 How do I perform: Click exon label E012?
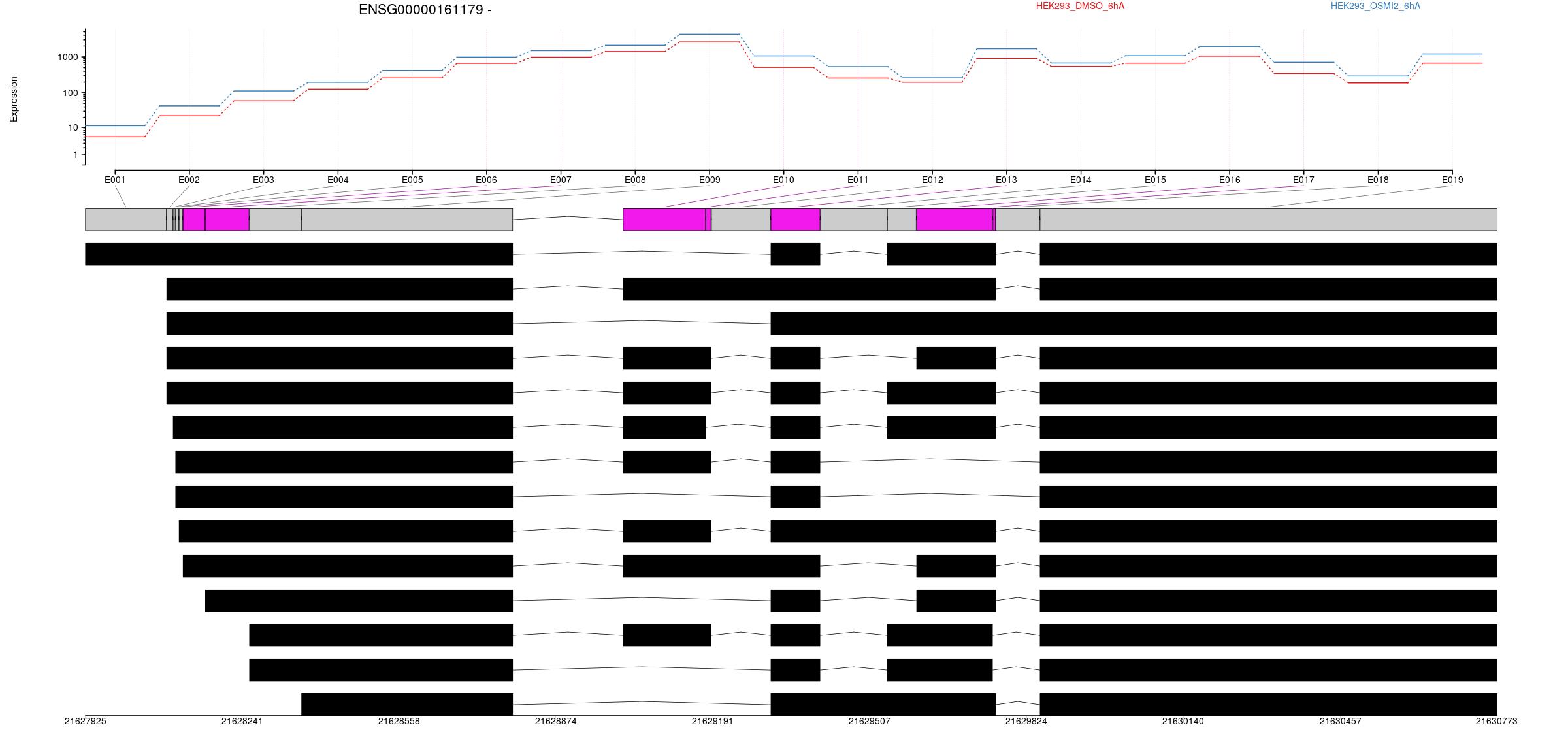[x=932, y=180]
